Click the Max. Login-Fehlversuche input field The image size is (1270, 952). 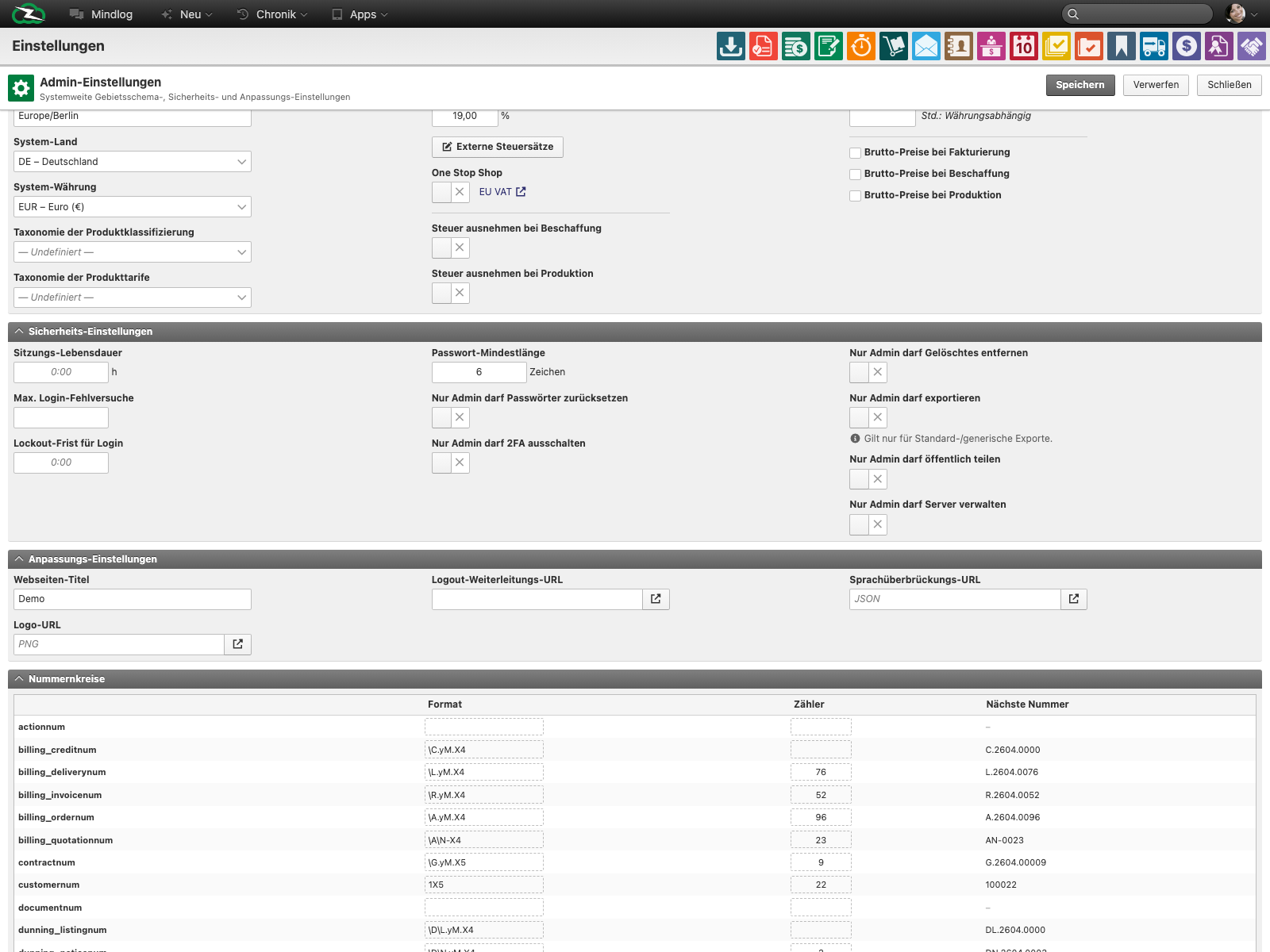point(61,417)
